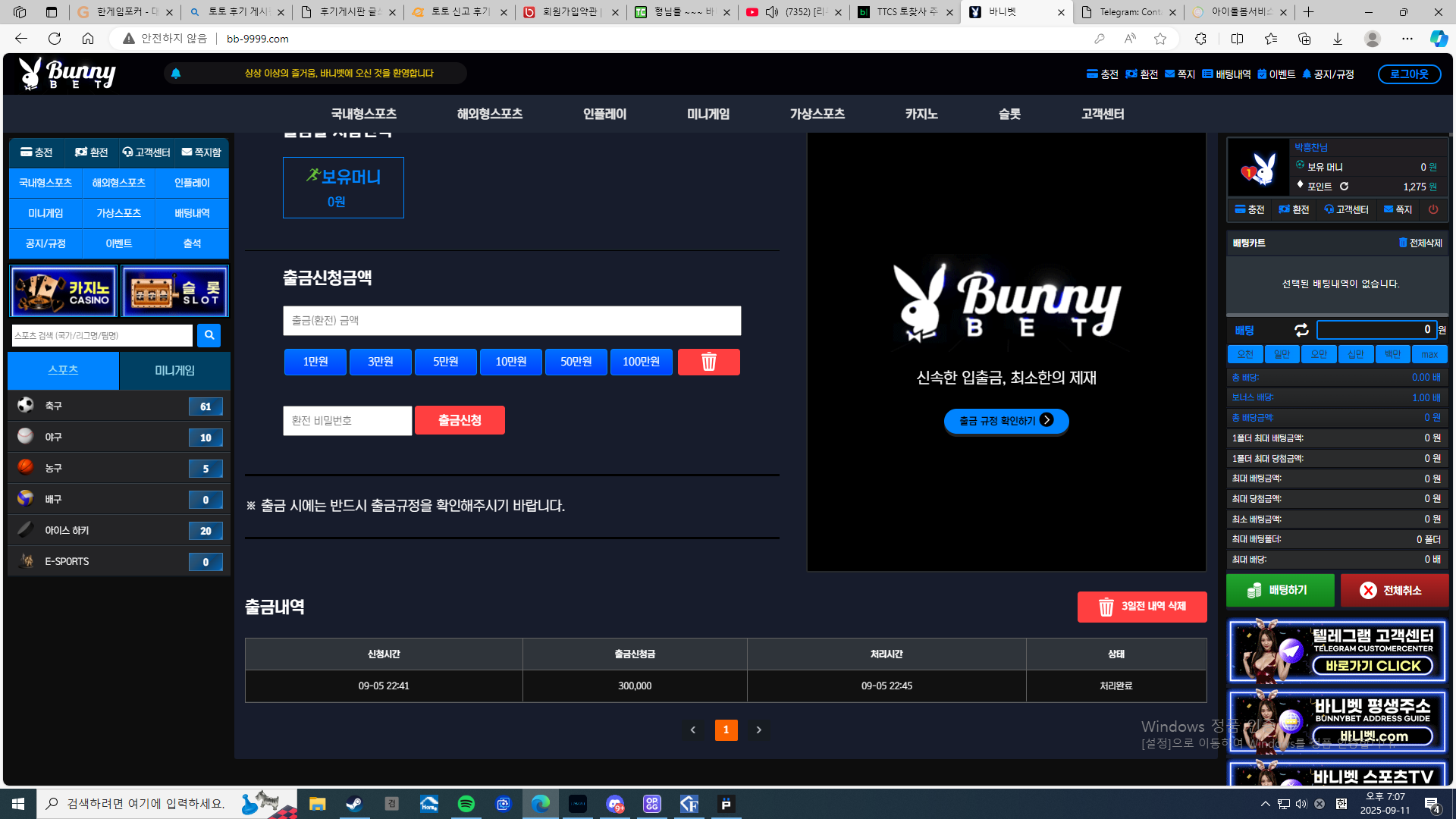Select E-SPORTS in the sports list
Screen dimensions: 1456x819
pyautogui.click(x=119, y=561)
